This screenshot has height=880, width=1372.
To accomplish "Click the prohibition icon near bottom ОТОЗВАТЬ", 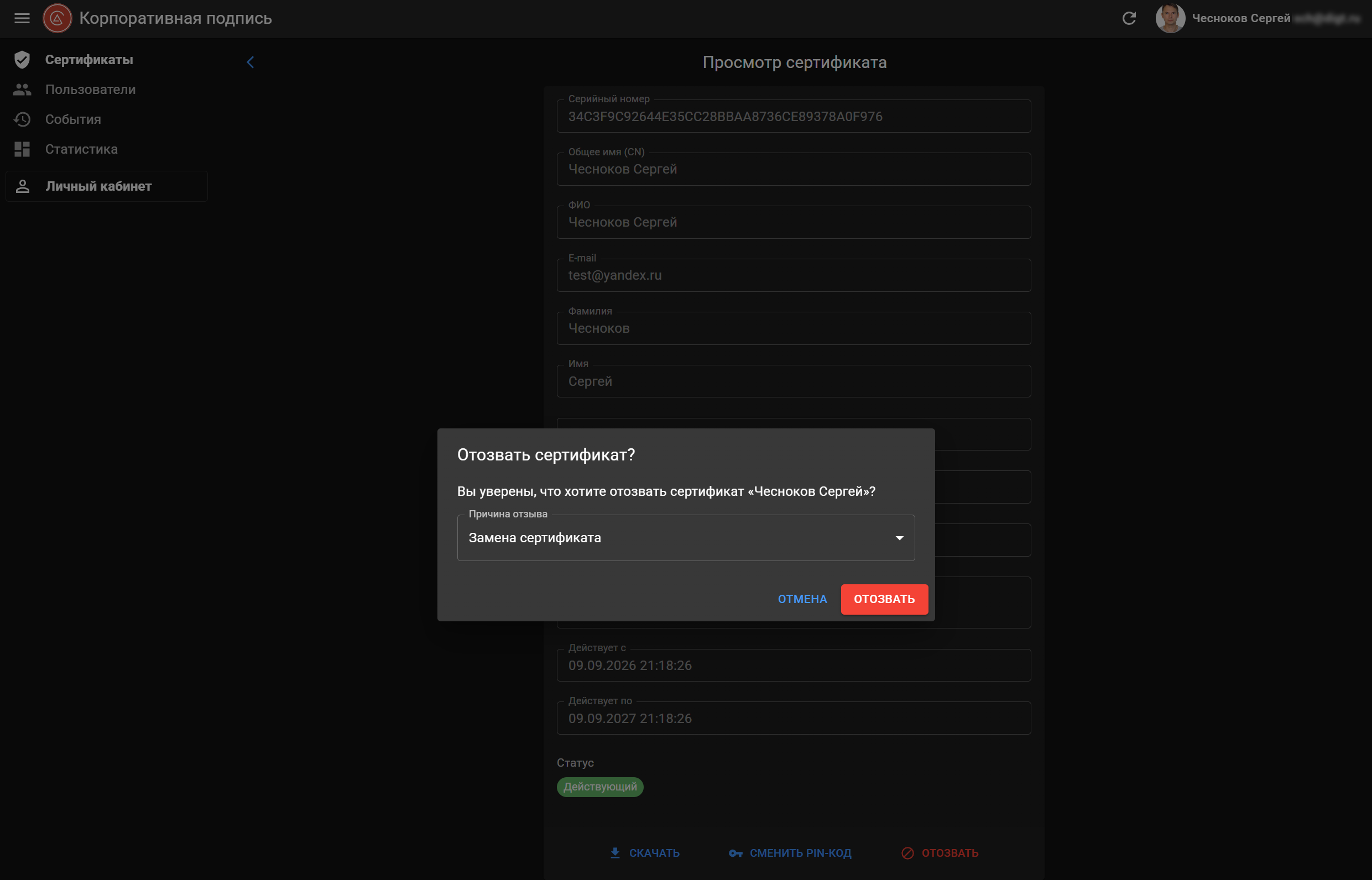I will coord(907,853).
